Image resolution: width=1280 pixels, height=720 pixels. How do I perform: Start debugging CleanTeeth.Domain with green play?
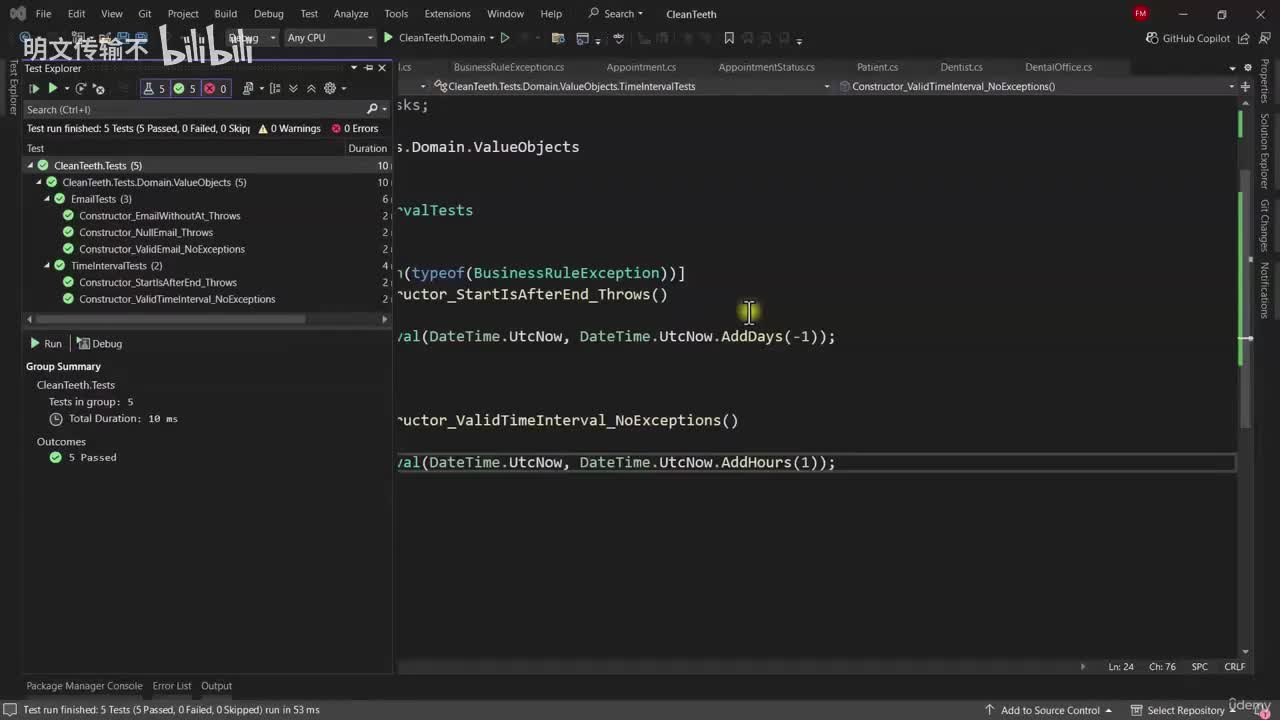[388, 38]
